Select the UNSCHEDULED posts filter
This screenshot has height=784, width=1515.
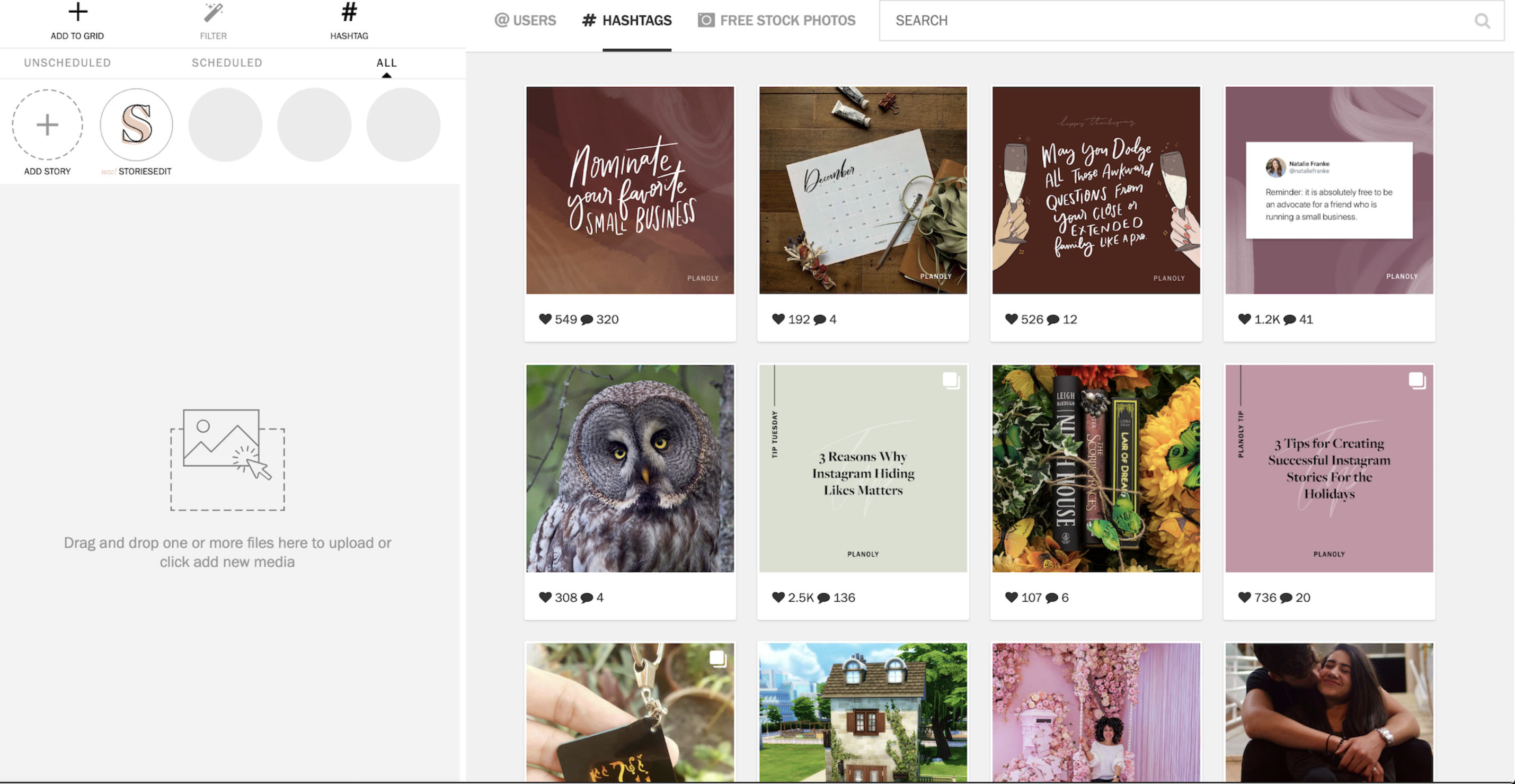67,62
